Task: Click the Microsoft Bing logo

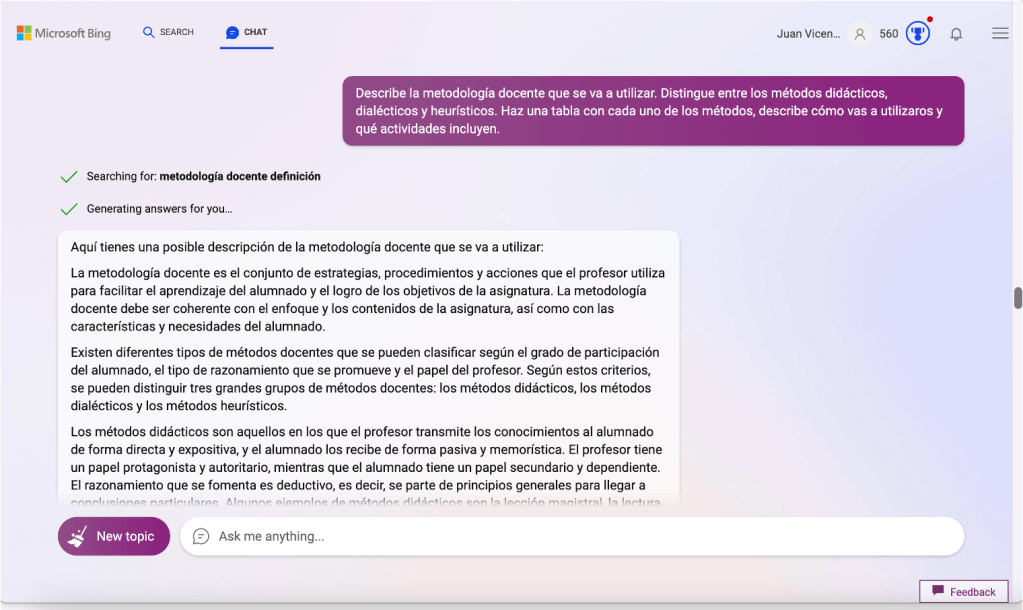Action: click(63, 33)
